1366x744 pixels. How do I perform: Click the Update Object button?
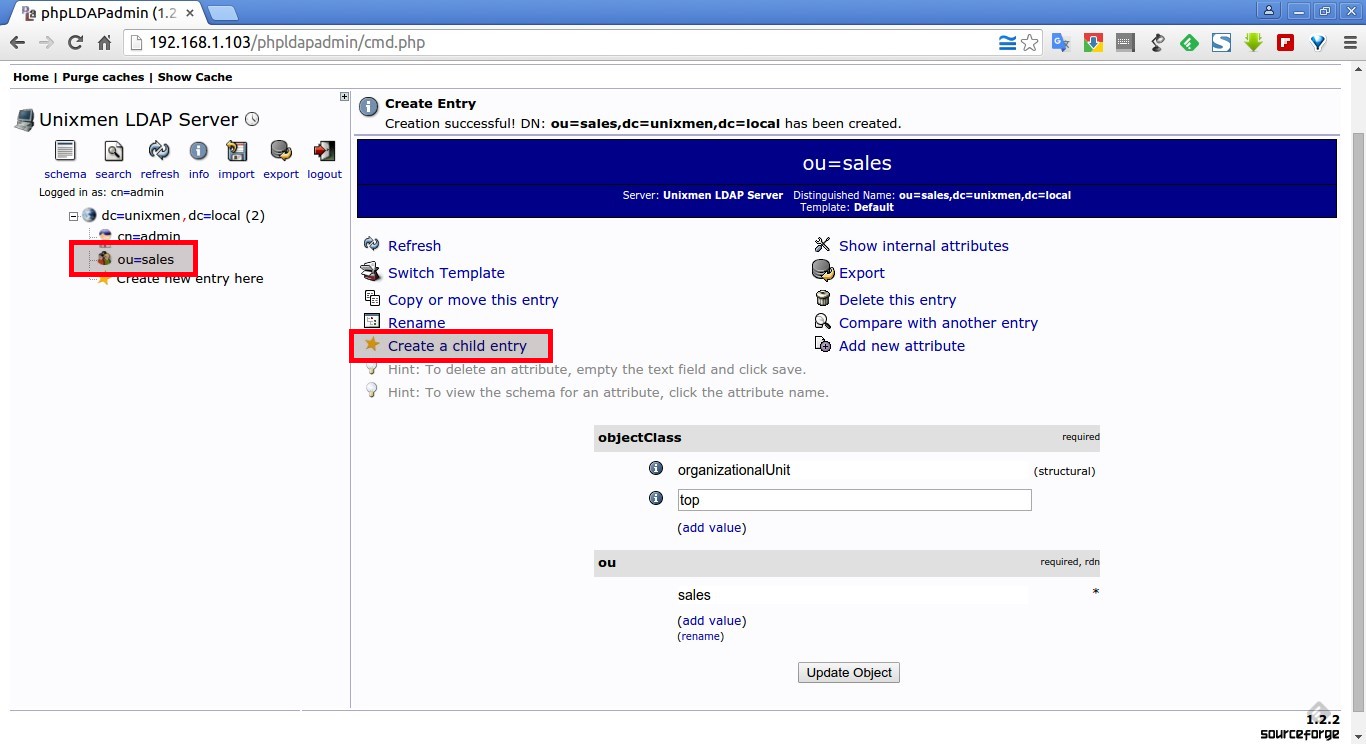849,672
